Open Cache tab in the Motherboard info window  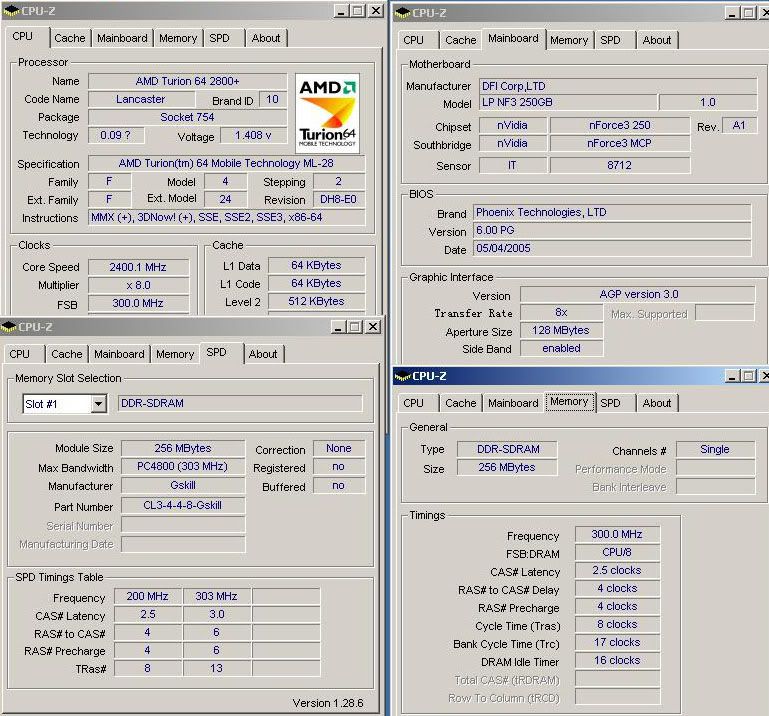[460, 40]
